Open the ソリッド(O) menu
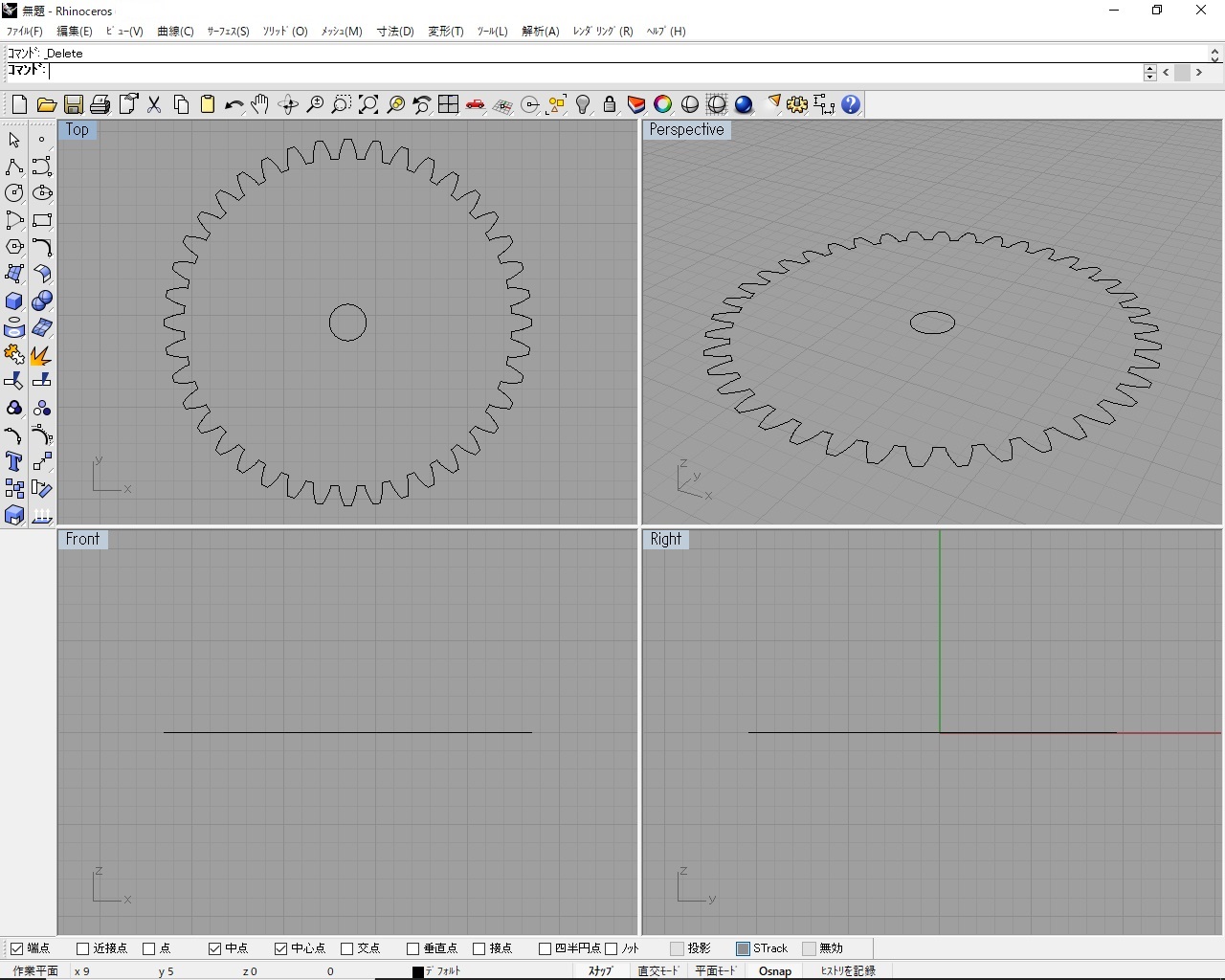 pyautogui.click(x=285, y=32)
